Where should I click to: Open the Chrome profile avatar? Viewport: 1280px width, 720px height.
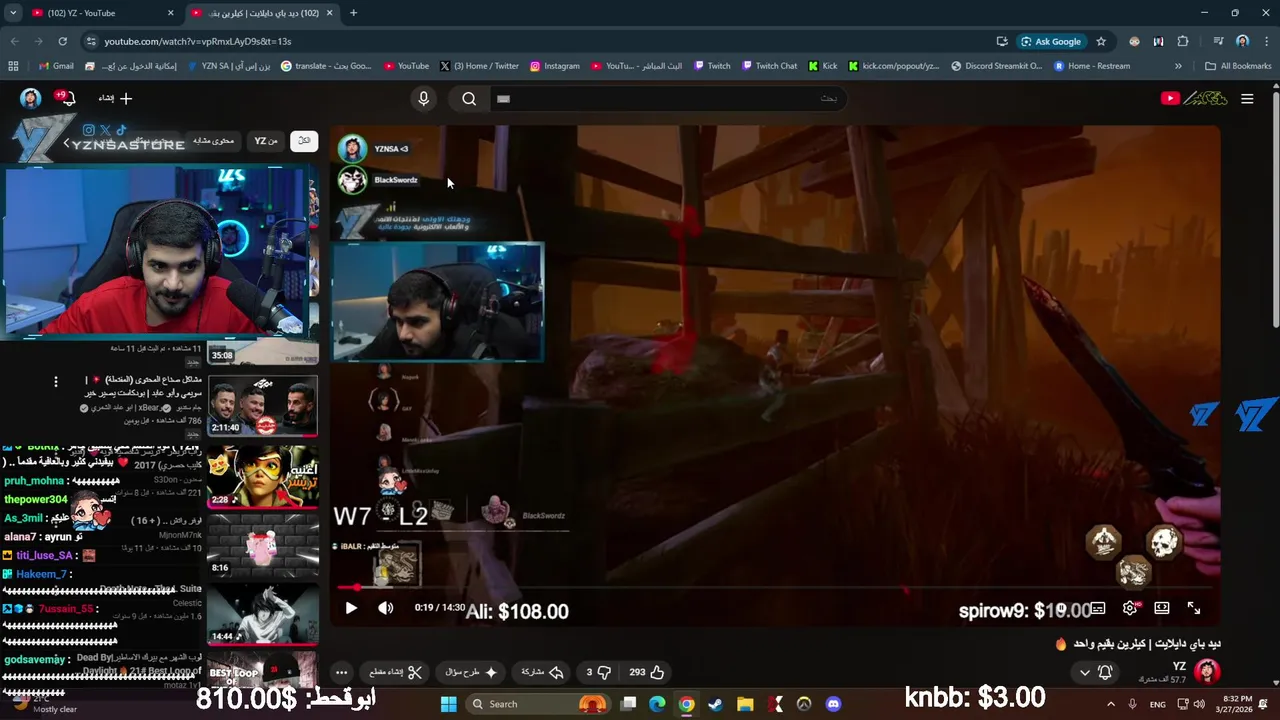[1242, 41]
